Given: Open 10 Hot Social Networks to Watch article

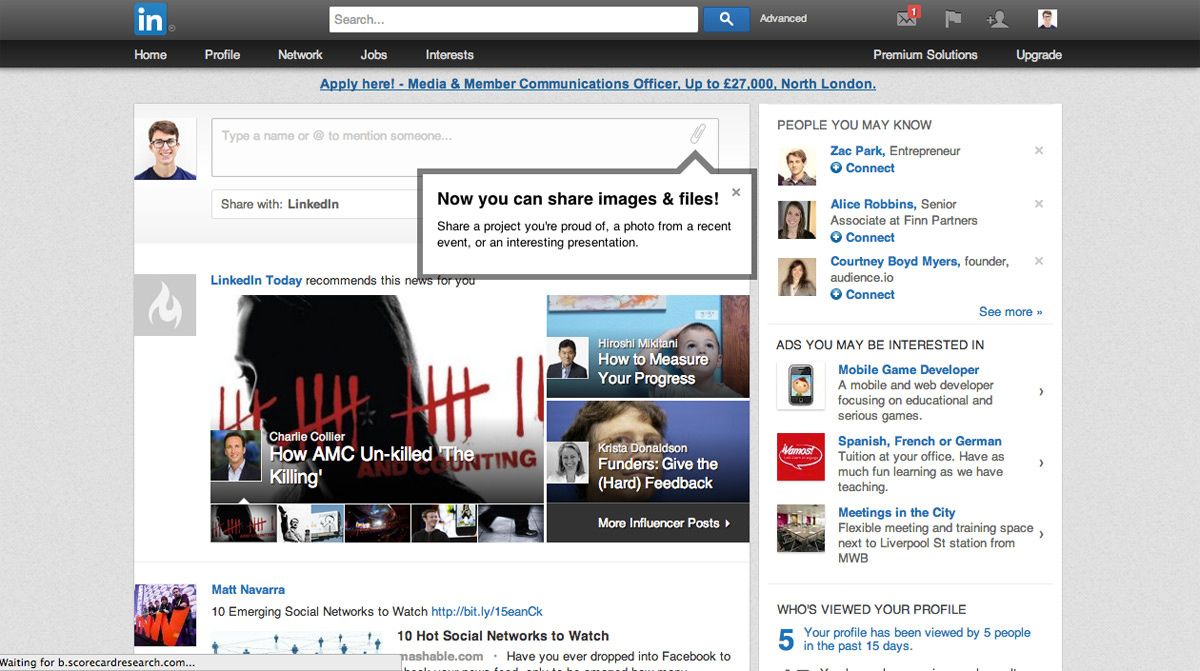Looking at the screenshot, I should (x=503, y=636).
